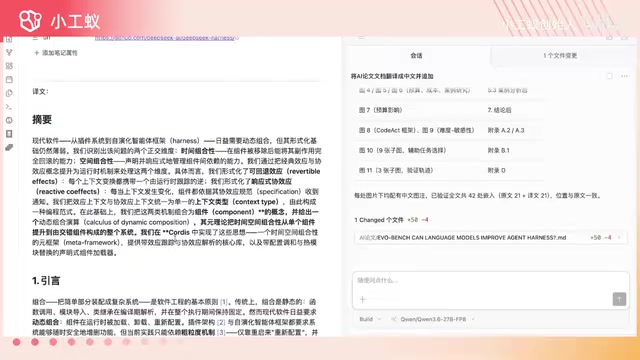Viewport: 640px width, 360px height.
Task: Click the model icon before Qwen/Qwen3.6-27B-FP8
Action: [x=394, y=319]
